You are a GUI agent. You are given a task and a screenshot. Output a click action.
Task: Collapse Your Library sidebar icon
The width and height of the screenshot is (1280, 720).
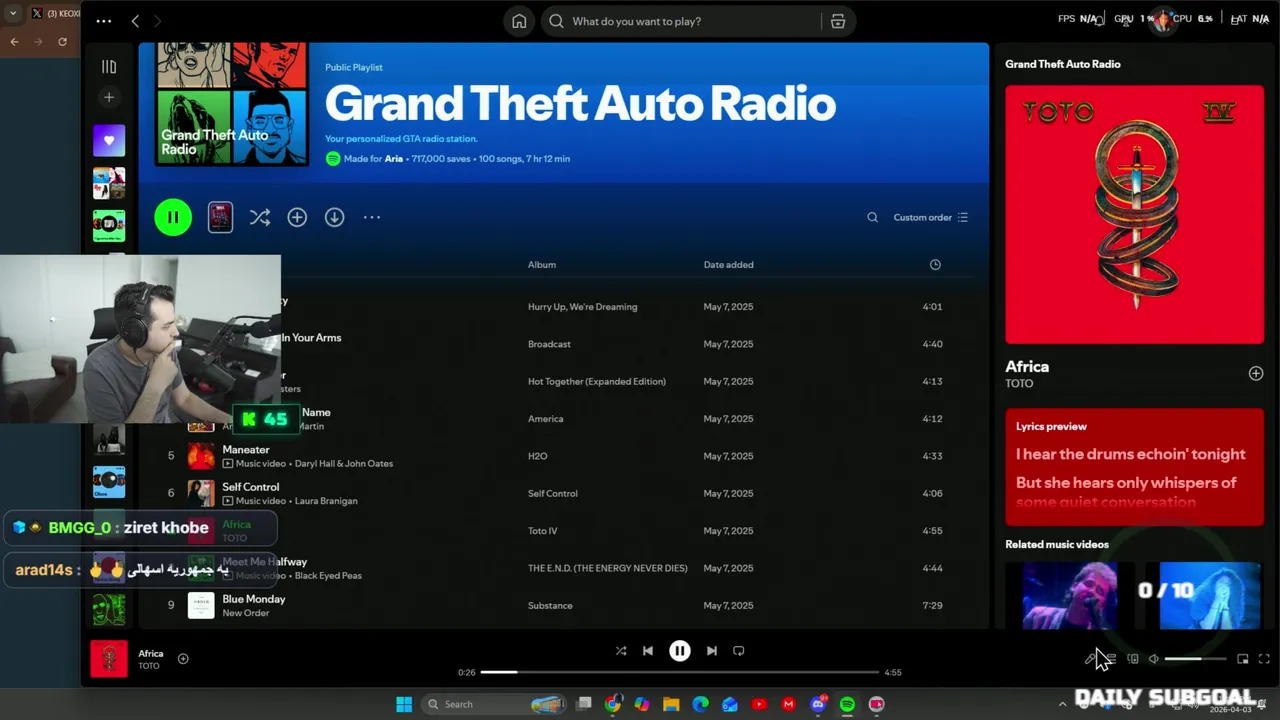(109, 66)
